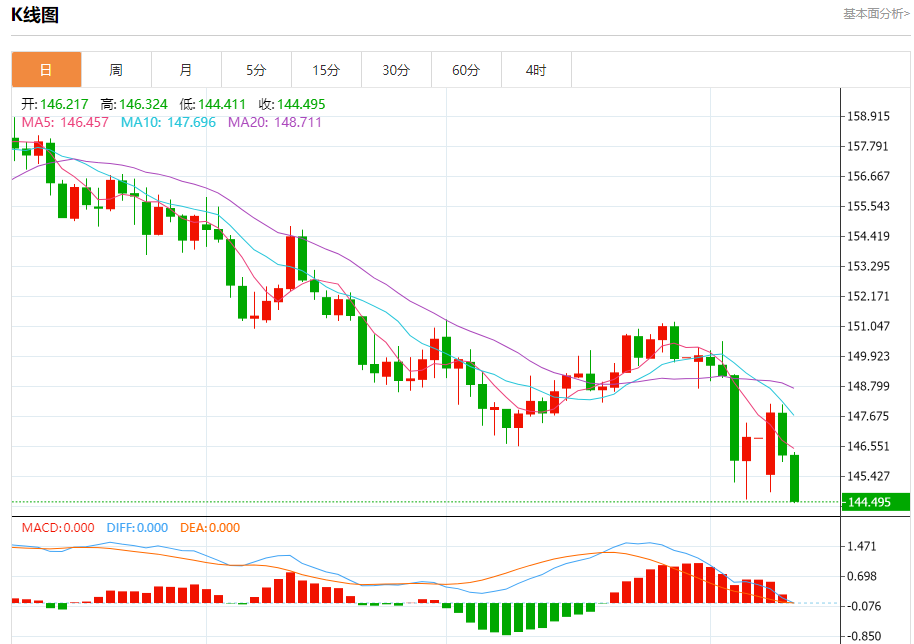Screen dimensions: 914x644
Task: Click the K线图 heading
Action: (x=35, y=15)
